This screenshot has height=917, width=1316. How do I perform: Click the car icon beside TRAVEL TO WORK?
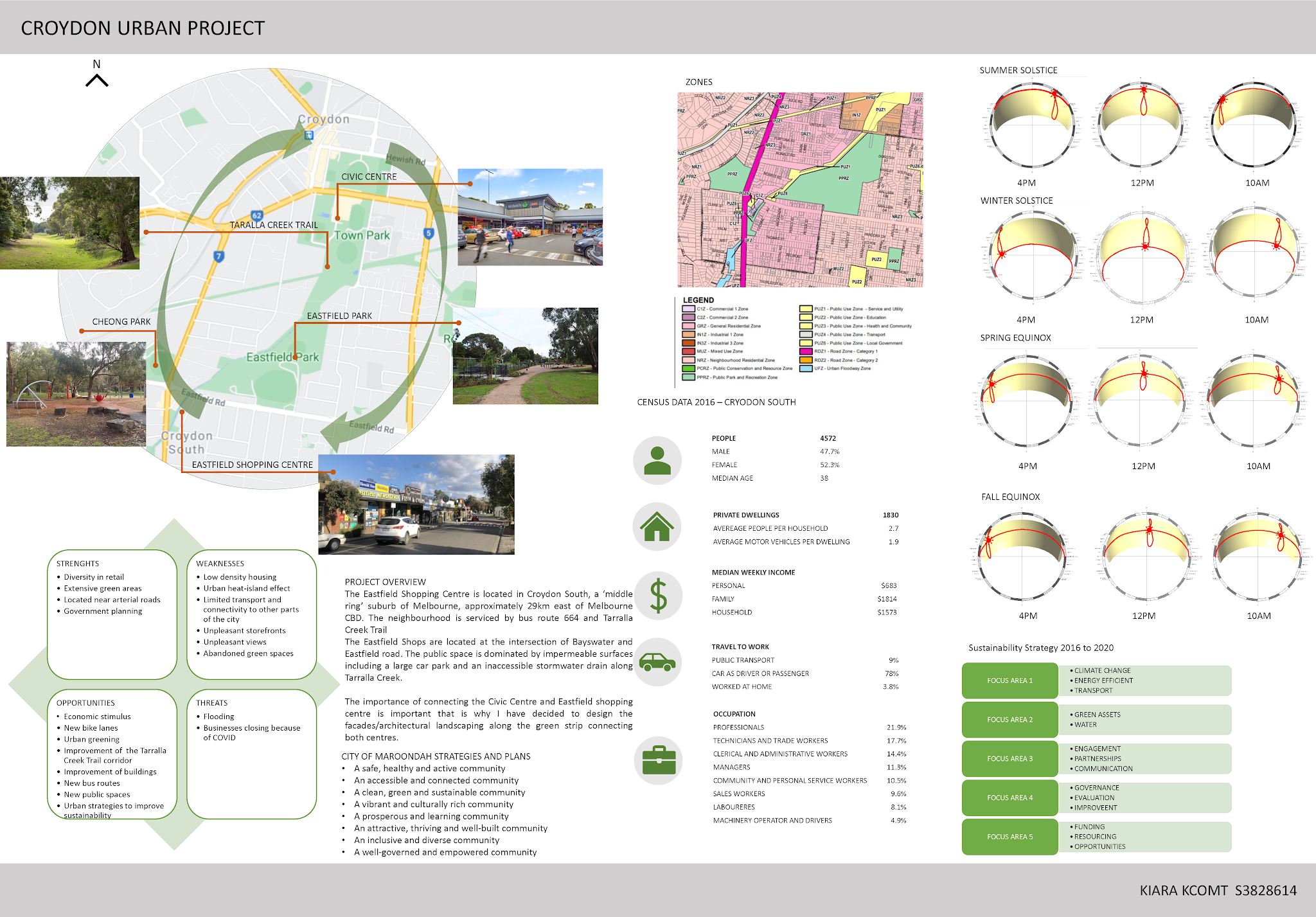657,662
